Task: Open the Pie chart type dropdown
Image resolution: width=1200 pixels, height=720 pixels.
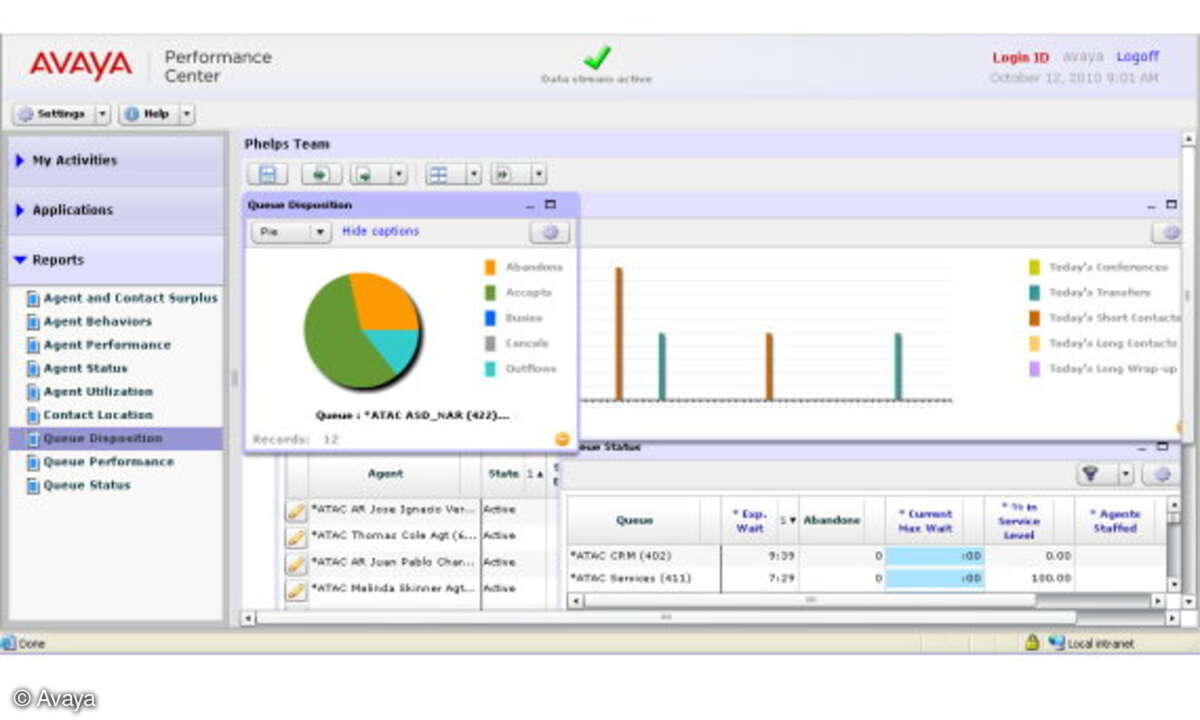Action: 290,232
